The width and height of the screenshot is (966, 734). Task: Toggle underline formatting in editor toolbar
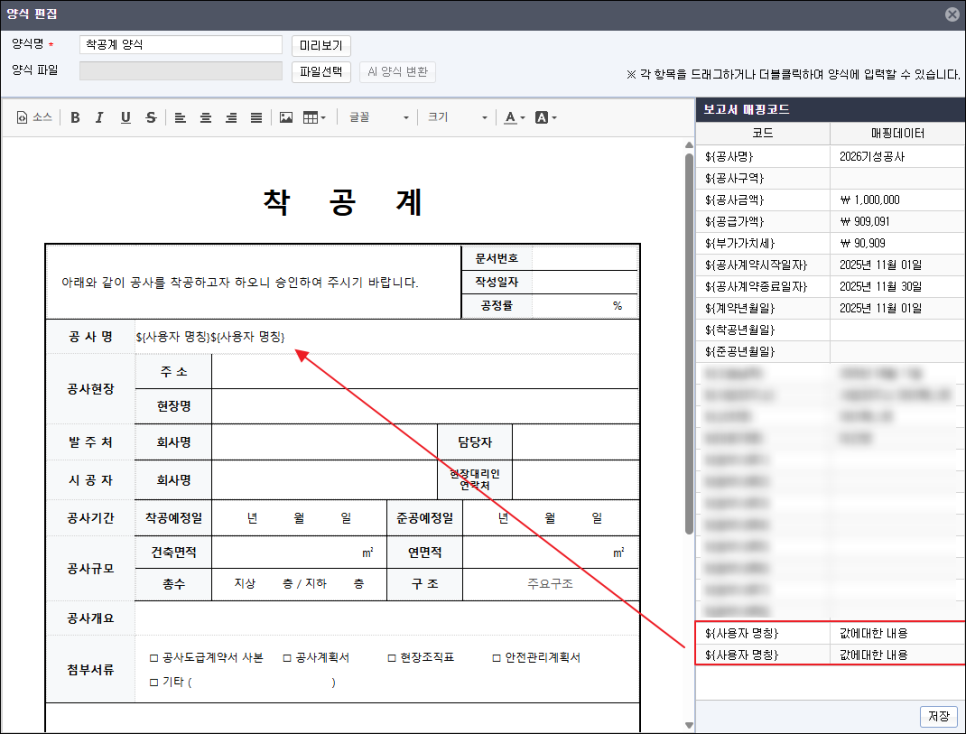tap(126, 118)
